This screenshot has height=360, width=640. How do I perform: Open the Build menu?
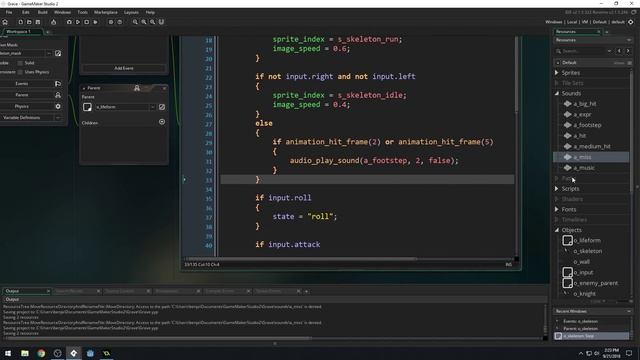point(42,12)
